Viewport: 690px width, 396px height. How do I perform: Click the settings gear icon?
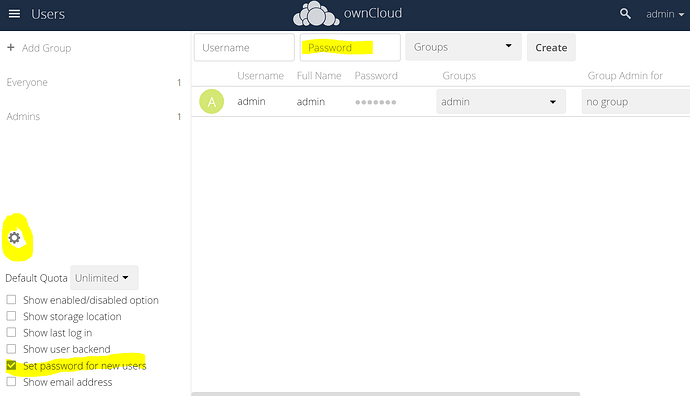(15, 238)
